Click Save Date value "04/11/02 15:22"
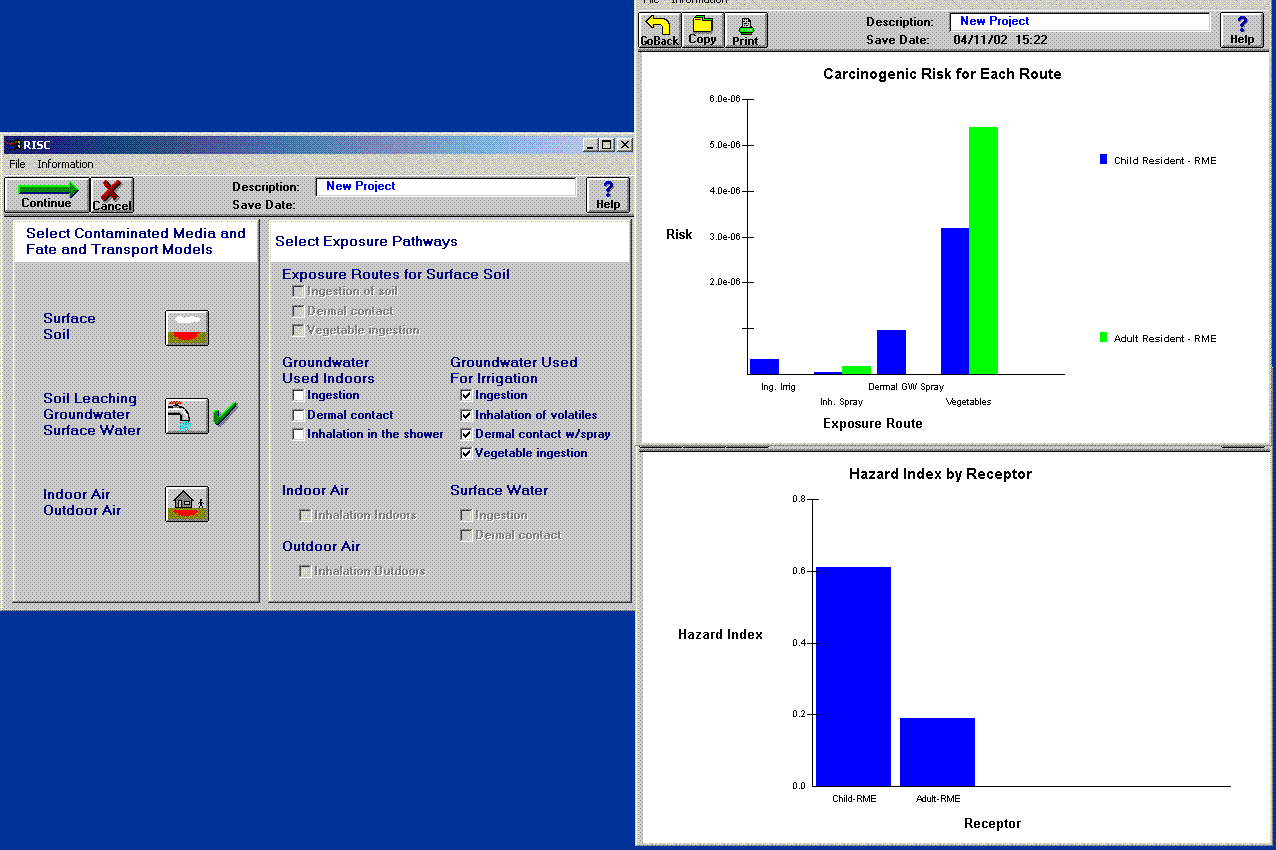The width and height of the screenshot is (1276, 850). pos(1000,40)
